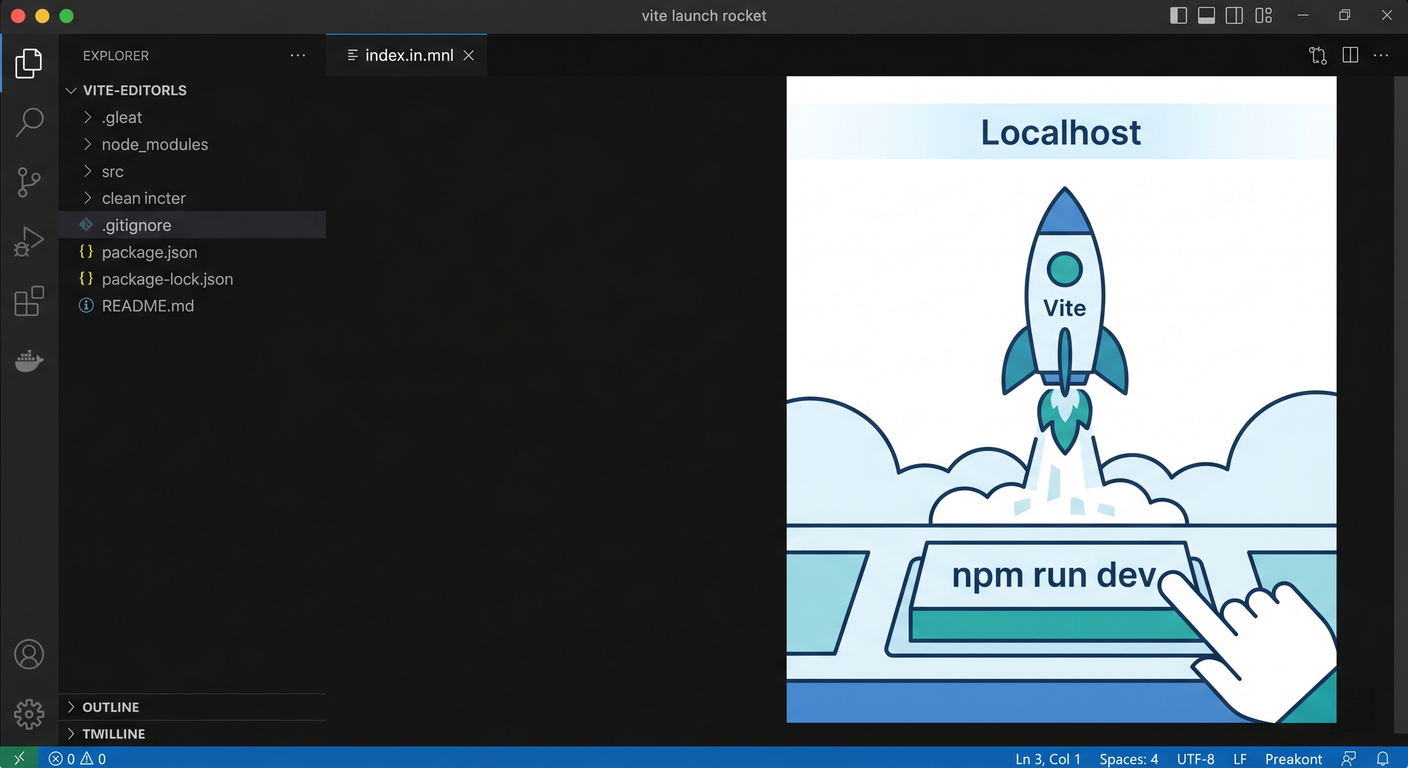Toggle the secondary side bar layout button
Screen dimensions: 1408x768
tap(1235, 15)
